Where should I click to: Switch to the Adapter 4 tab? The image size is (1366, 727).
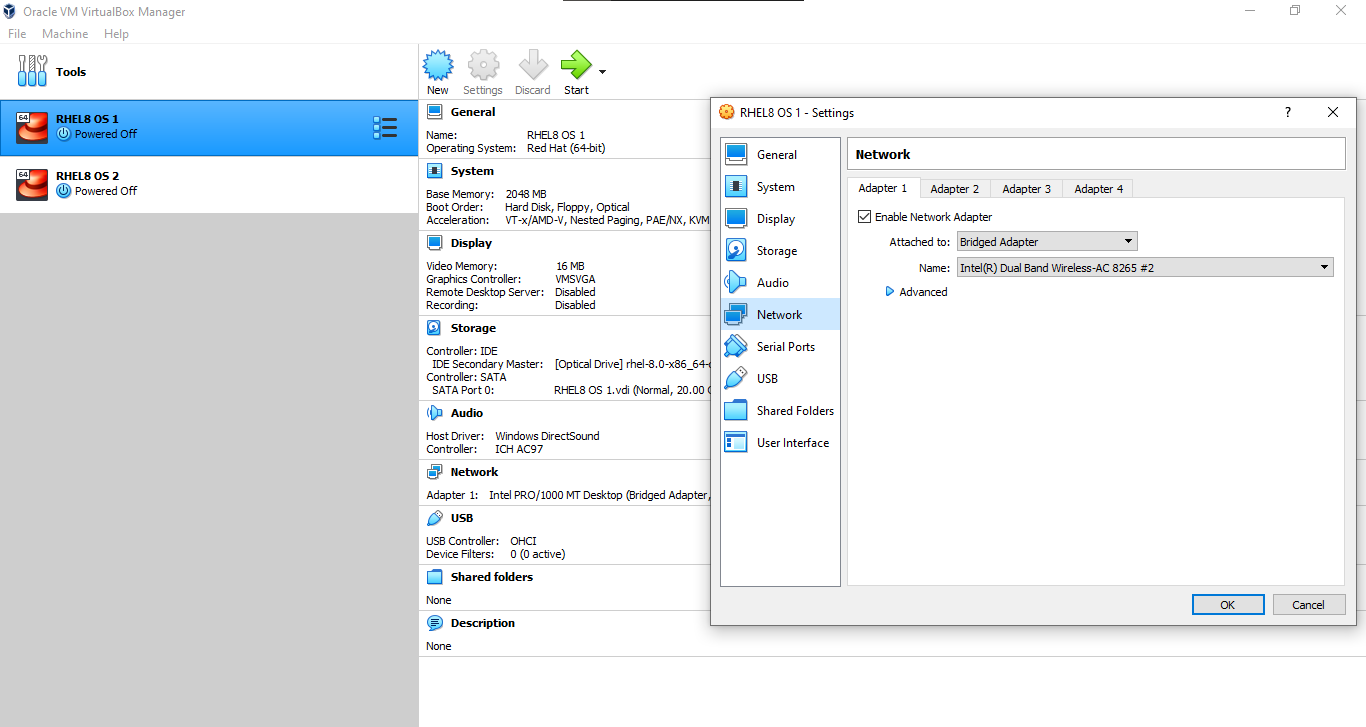pyautogui.click(x=1098, y=189)
